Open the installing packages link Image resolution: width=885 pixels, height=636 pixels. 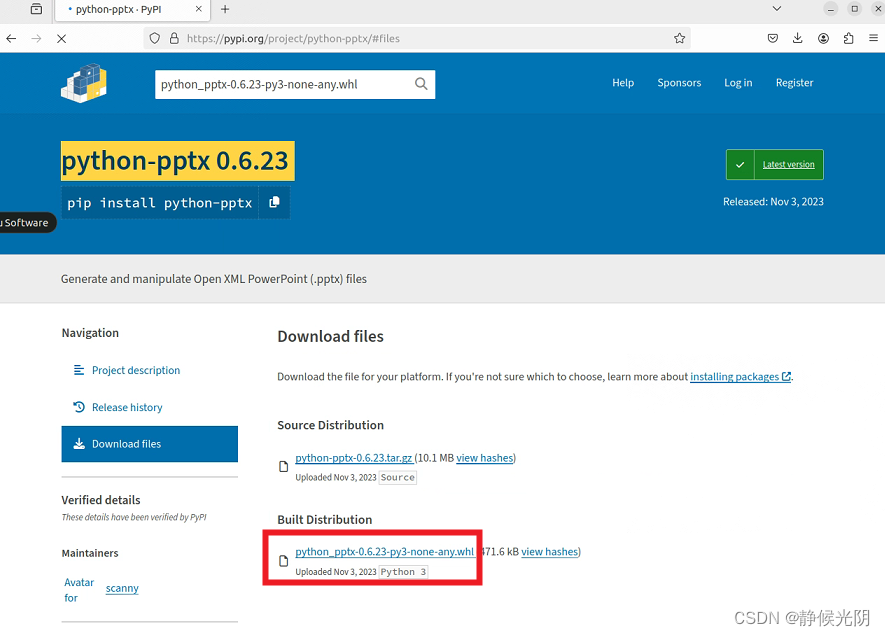[741, 376]
